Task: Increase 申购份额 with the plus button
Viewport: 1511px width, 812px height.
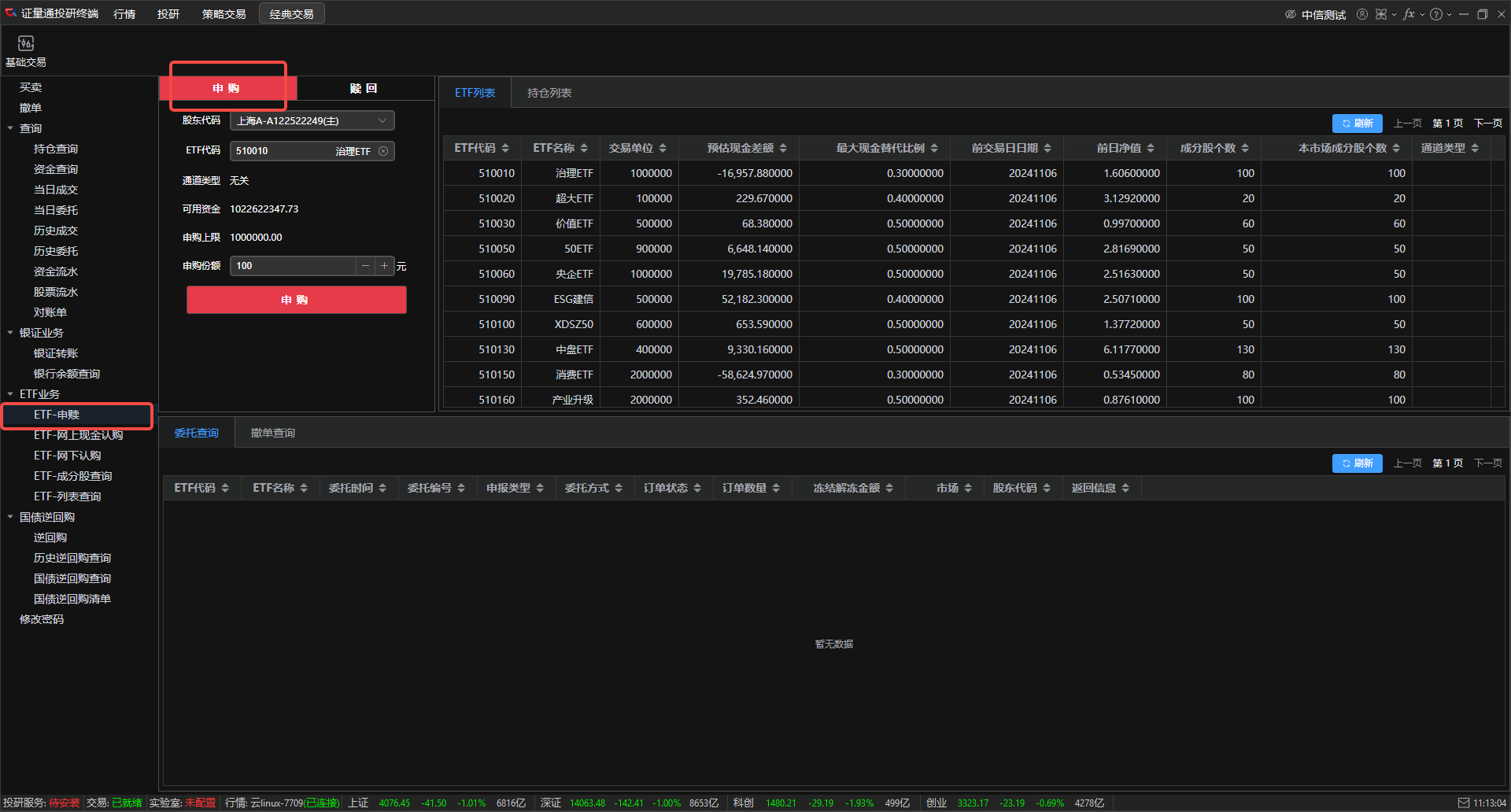Action: [x=384, y=266]
